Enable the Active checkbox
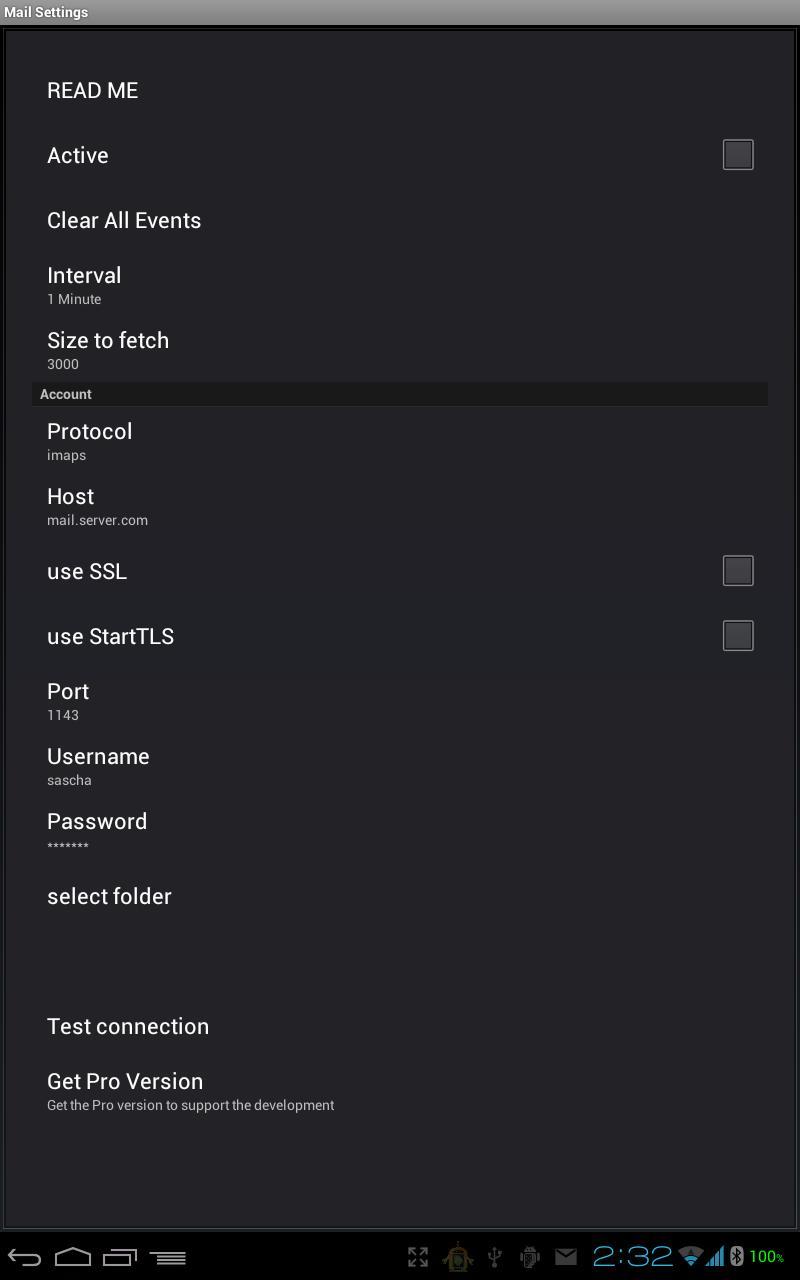This screenshot has width=800, height=1280. 737,154
